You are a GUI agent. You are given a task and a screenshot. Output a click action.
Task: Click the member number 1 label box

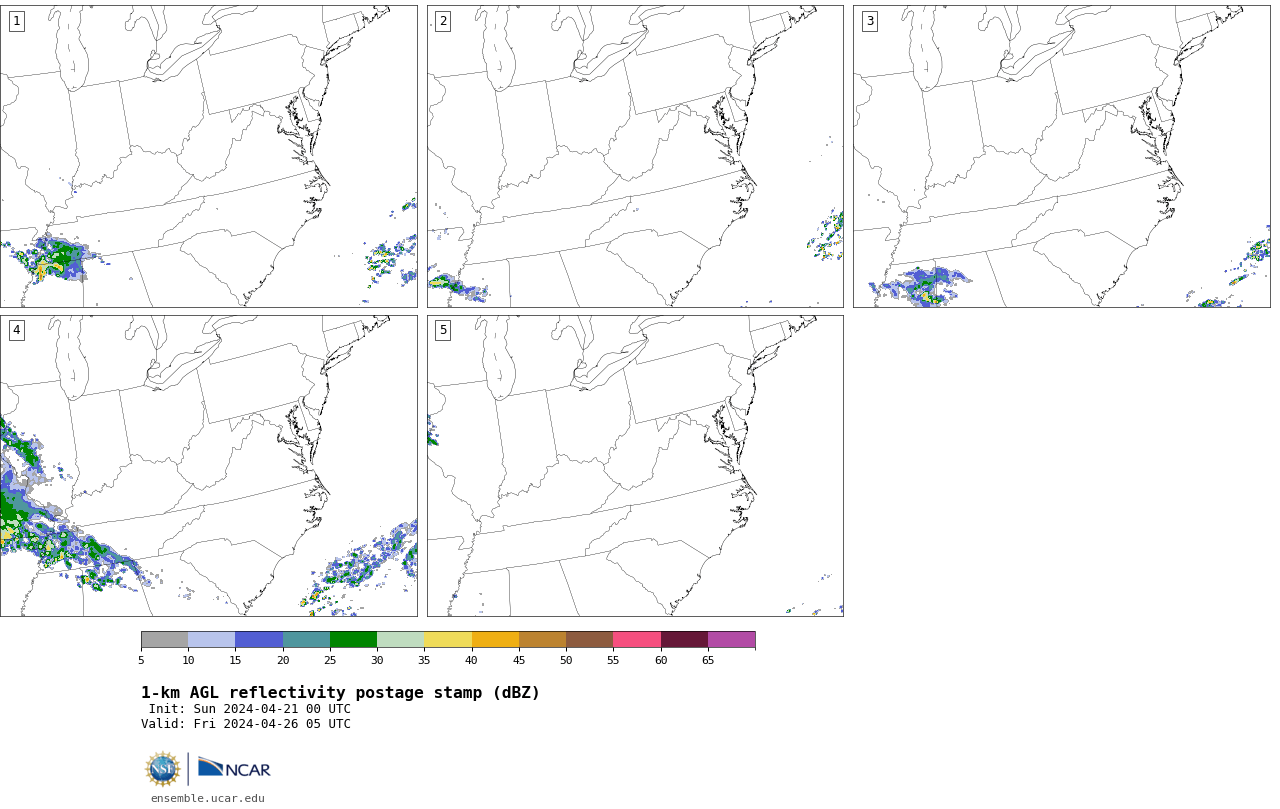click(16, 21)
